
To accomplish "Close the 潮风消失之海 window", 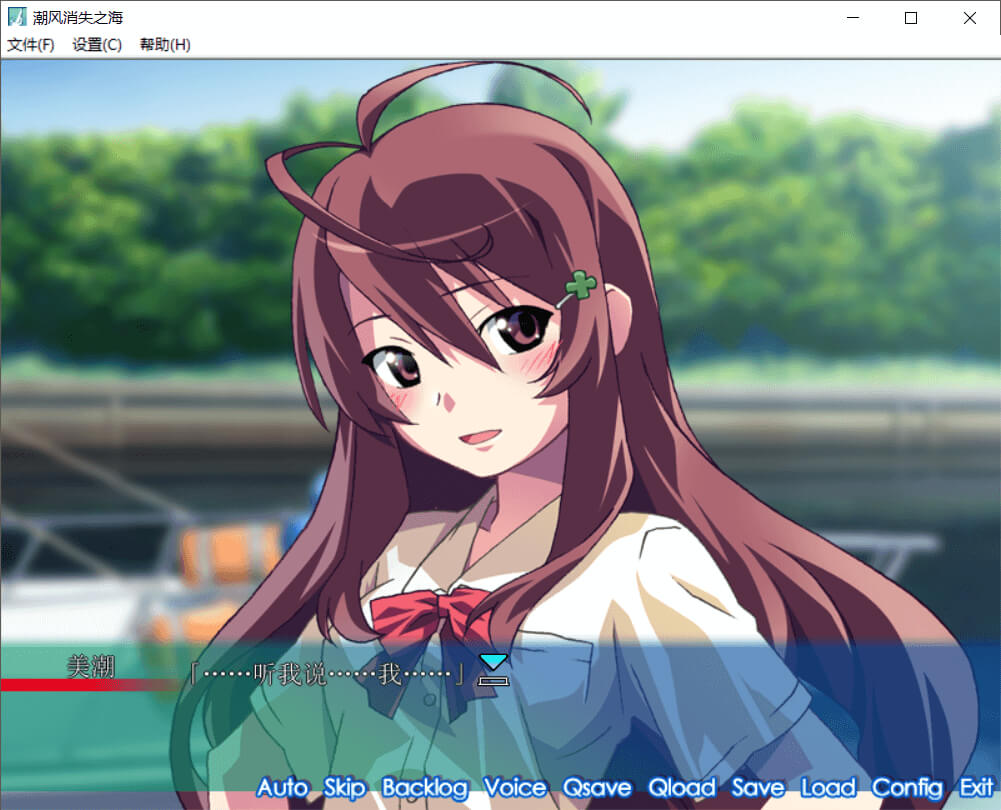I will [970, 18].
